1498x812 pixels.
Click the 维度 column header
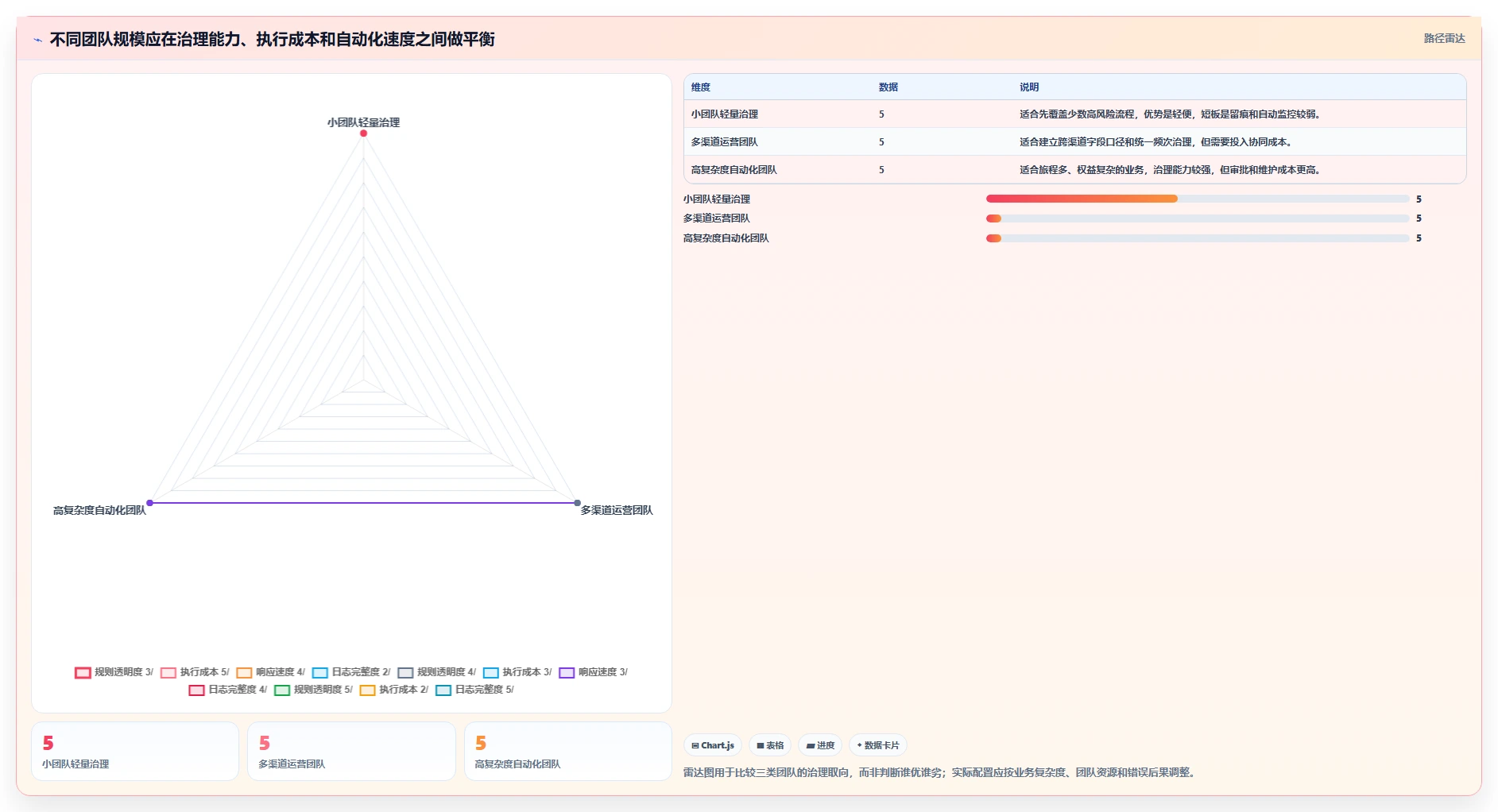(x=701, y=87)
